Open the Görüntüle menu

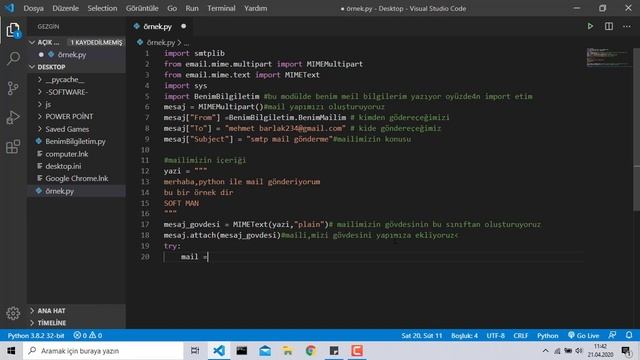142,8
